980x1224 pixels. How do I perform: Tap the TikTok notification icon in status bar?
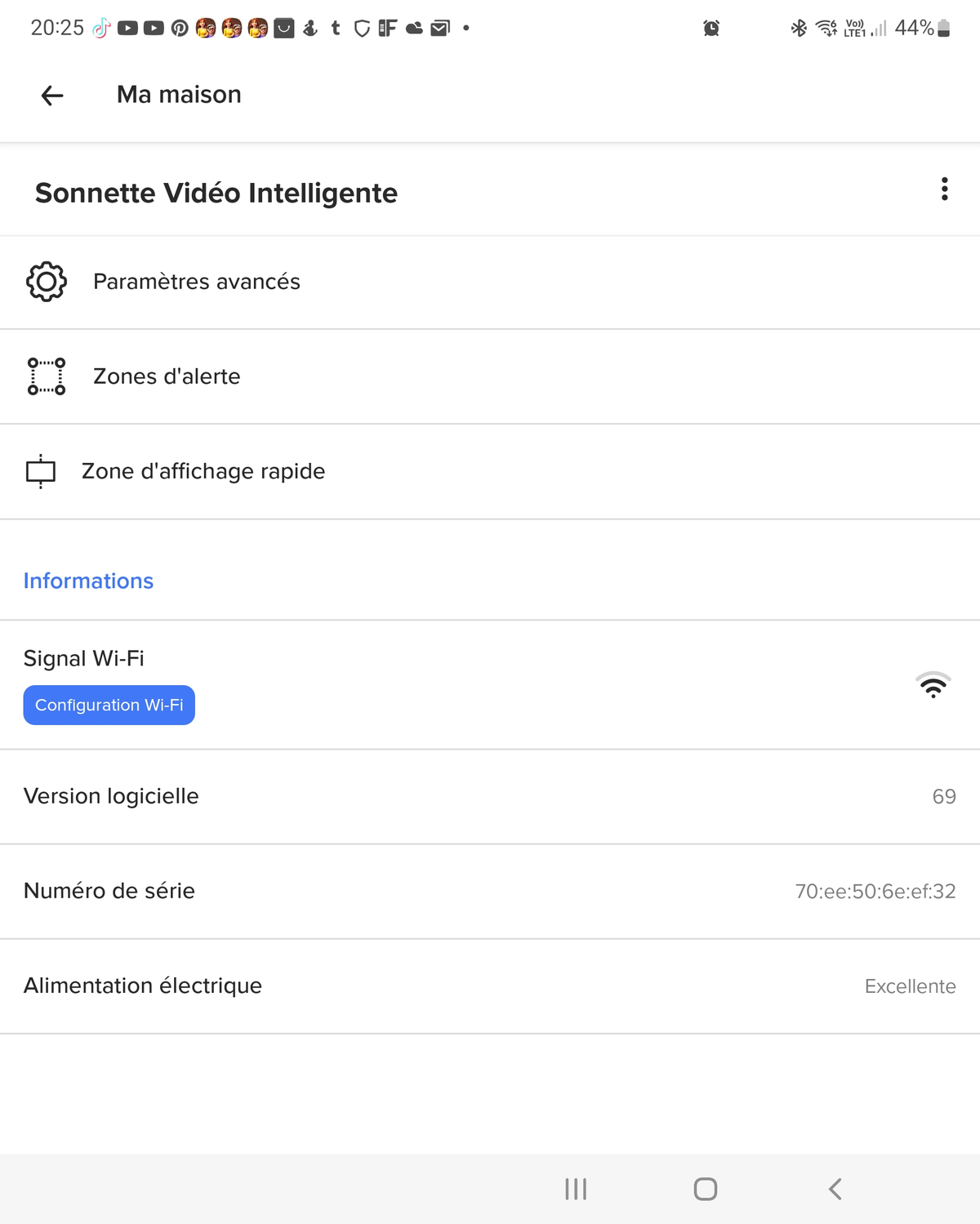click(x=101, y=29)
